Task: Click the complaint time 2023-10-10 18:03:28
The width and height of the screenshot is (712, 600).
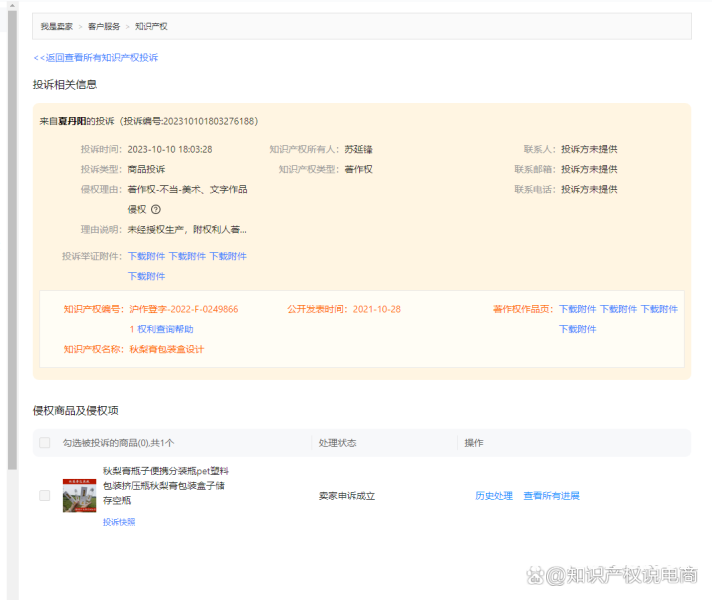Action: point(170,149)
